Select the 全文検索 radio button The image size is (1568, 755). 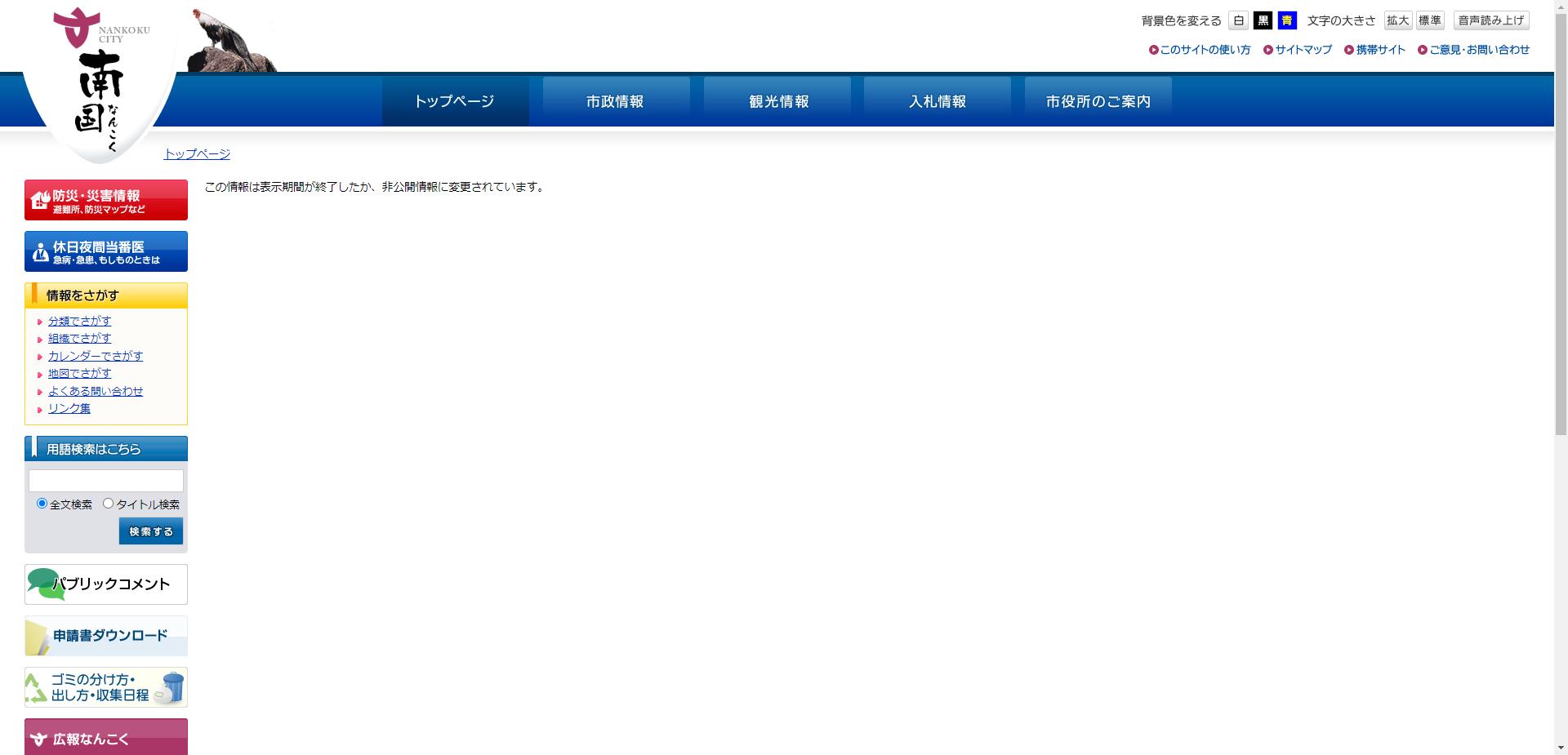[42, 504]
